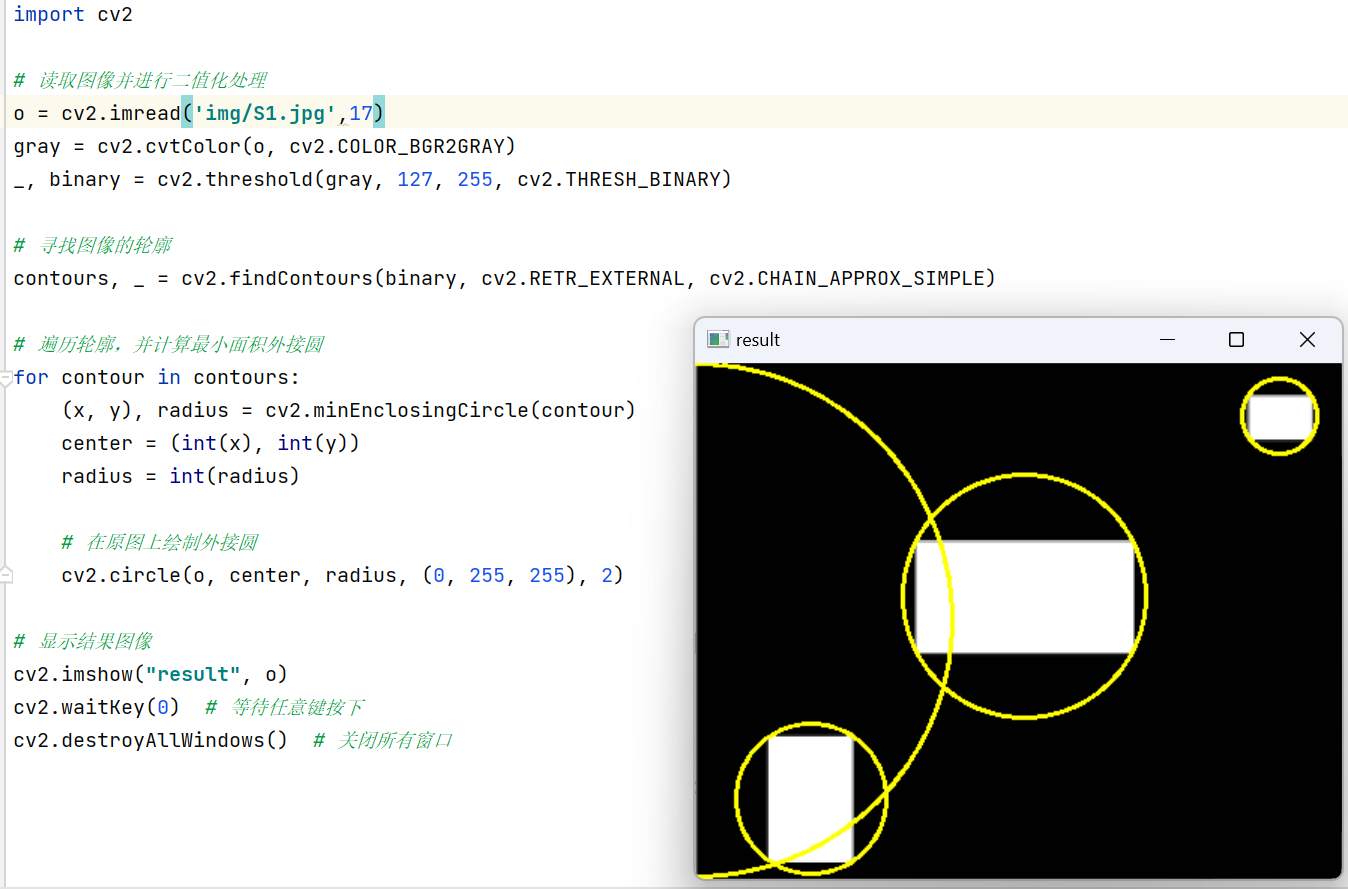
Task: Click the result window title text
Action: point(758,340)
